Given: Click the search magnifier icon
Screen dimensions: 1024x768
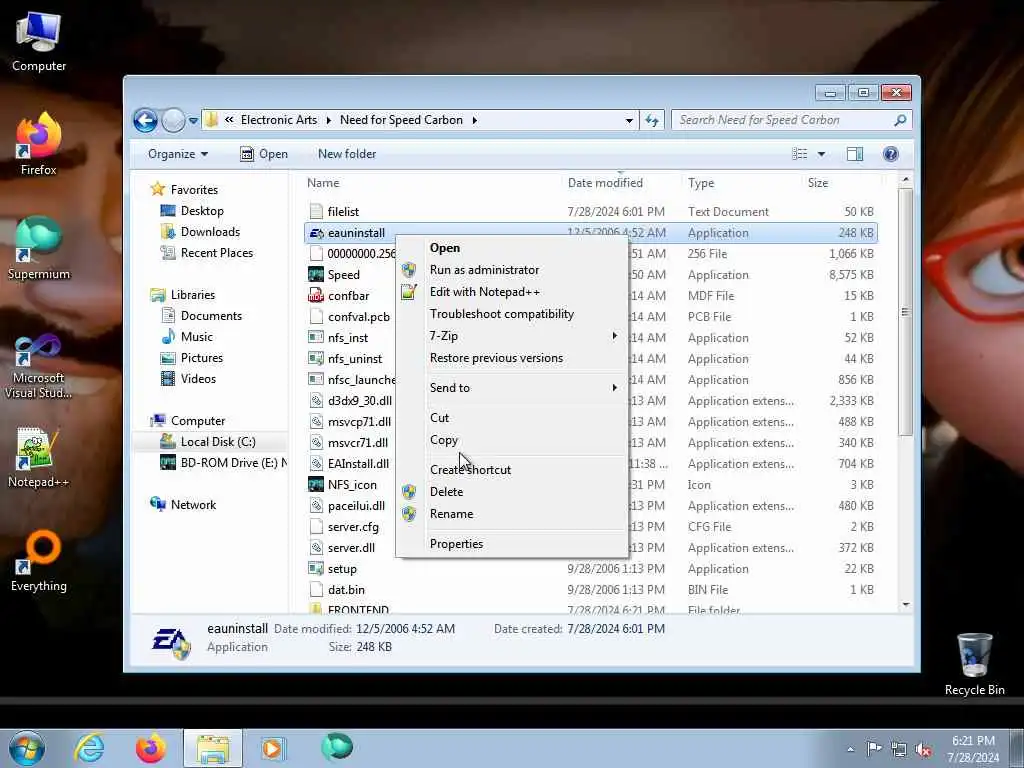Looking at the screenshot, I should [900, 120].
